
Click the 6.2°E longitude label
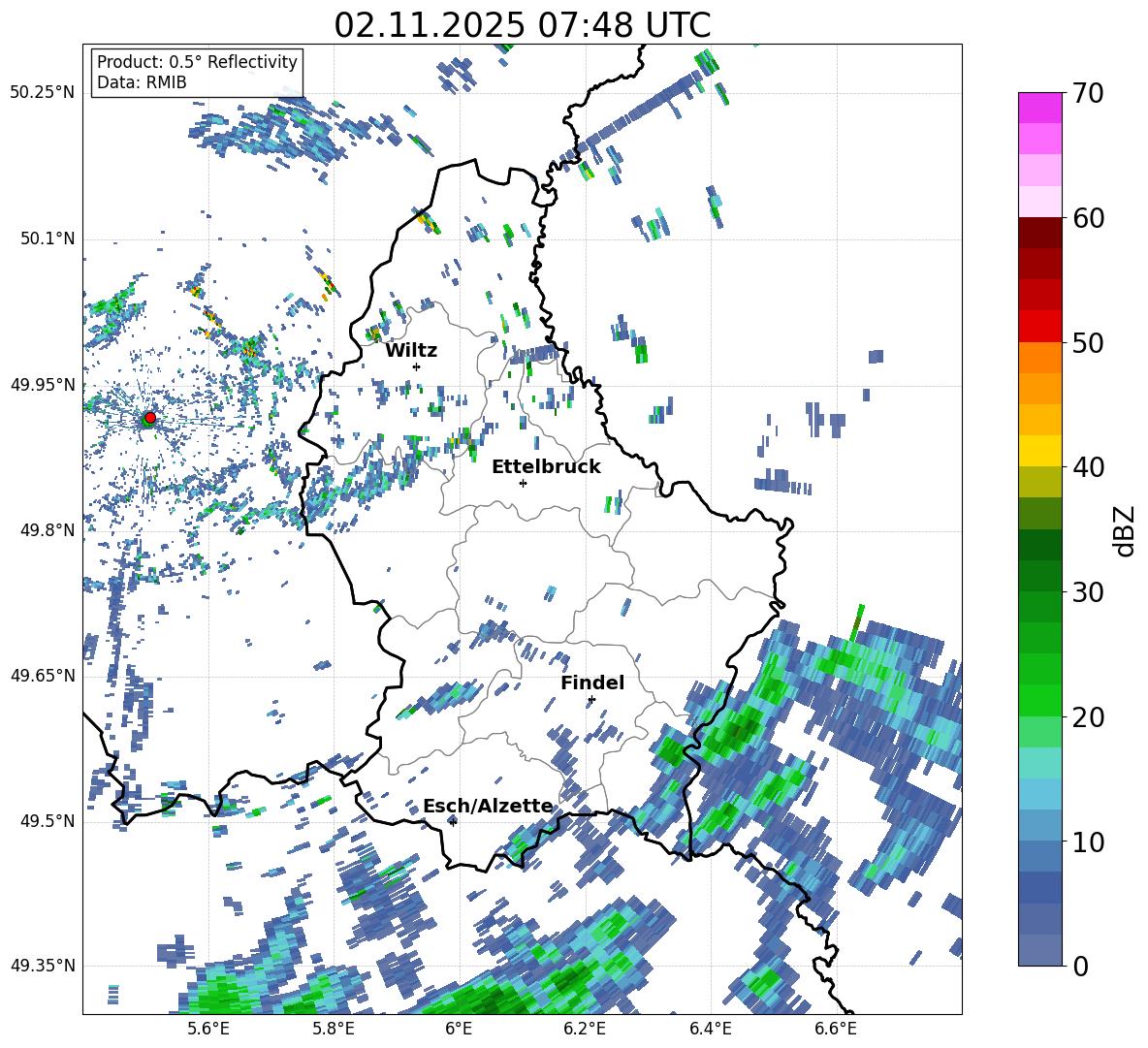pyautogui.click(x=585, y=1029)
